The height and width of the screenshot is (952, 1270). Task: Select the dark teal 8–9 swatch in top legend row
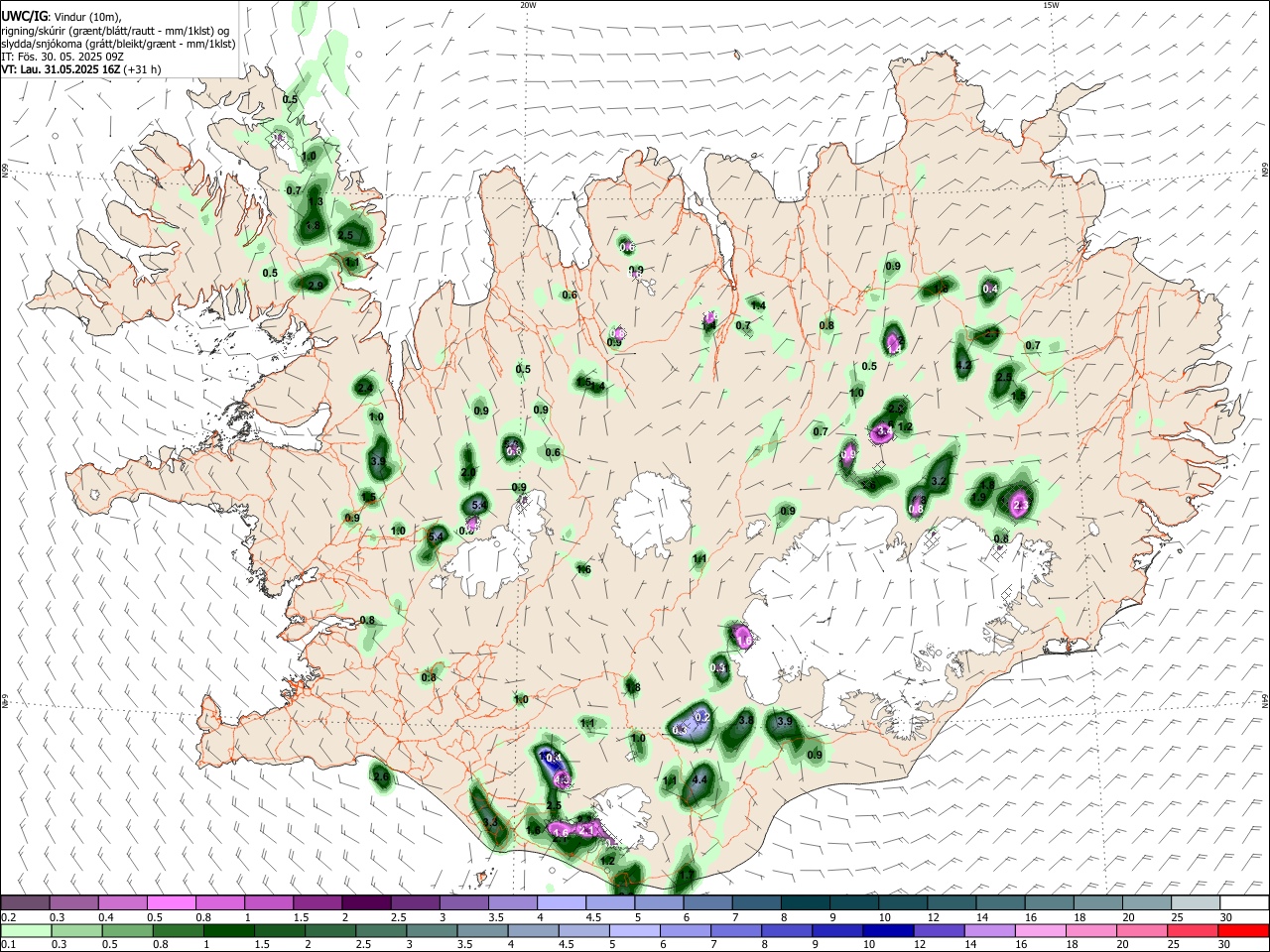pyautogui.click(x=805, y=902)
